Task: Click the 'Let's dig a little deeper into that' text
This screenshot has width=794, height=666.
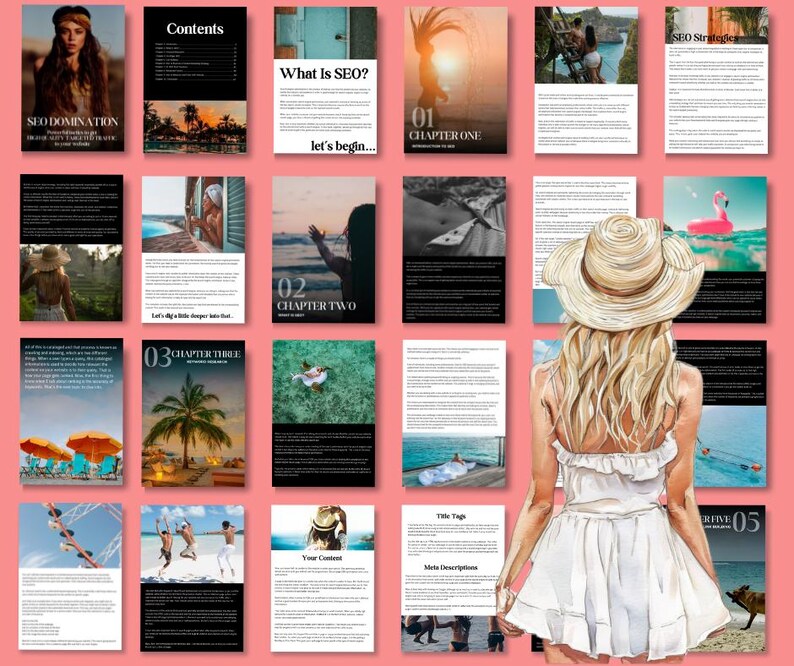Action: tap(193, 316)
